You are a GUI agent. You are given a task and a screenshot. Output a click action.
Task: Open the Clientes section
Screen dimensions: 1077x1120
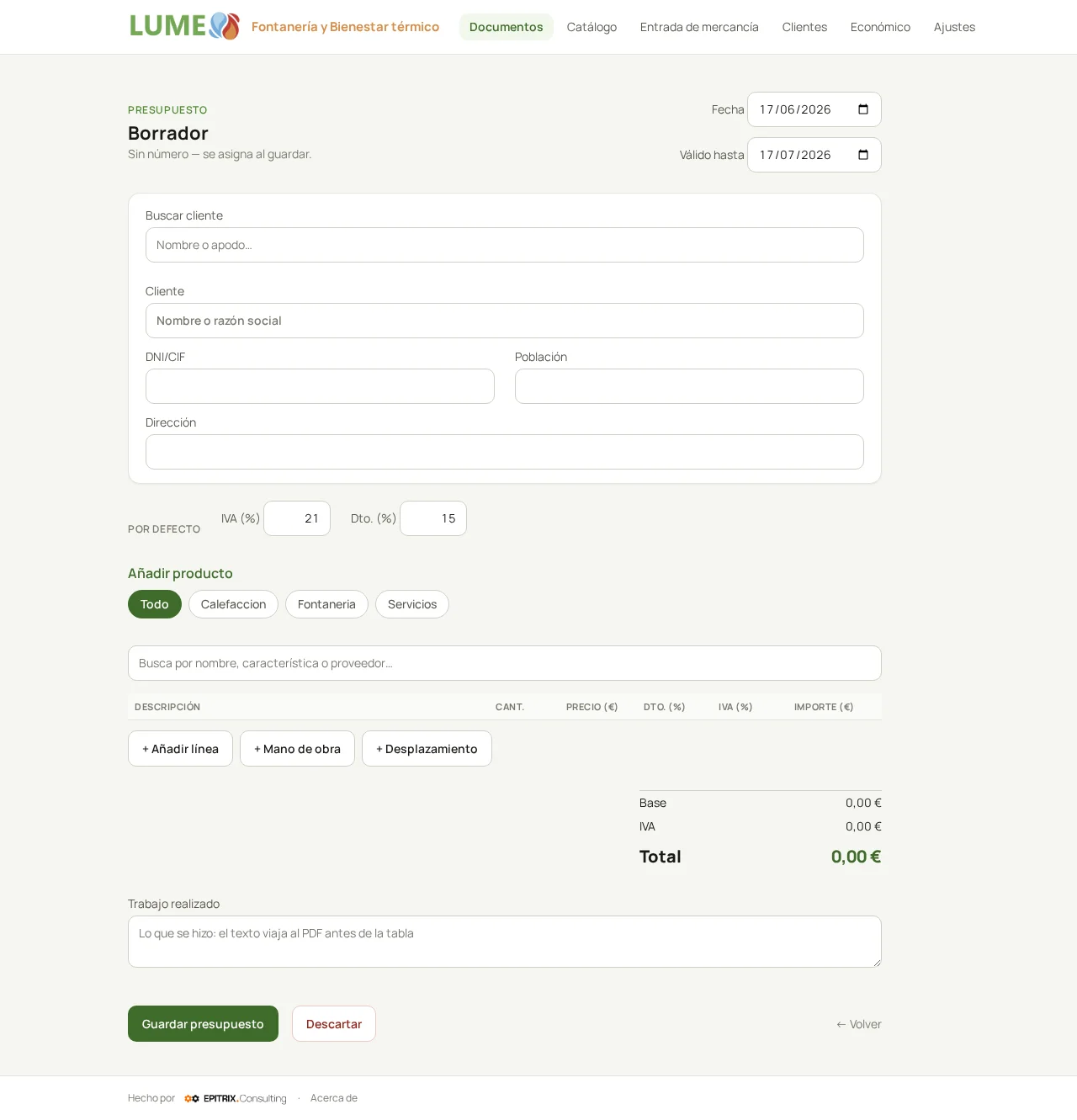(804, 27)
